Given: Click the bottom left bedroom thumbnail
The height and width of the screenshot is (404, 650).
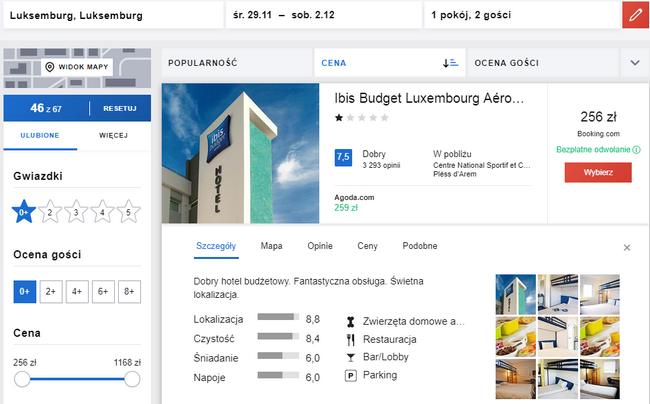Looking at the screenshot, I should 516,379.
